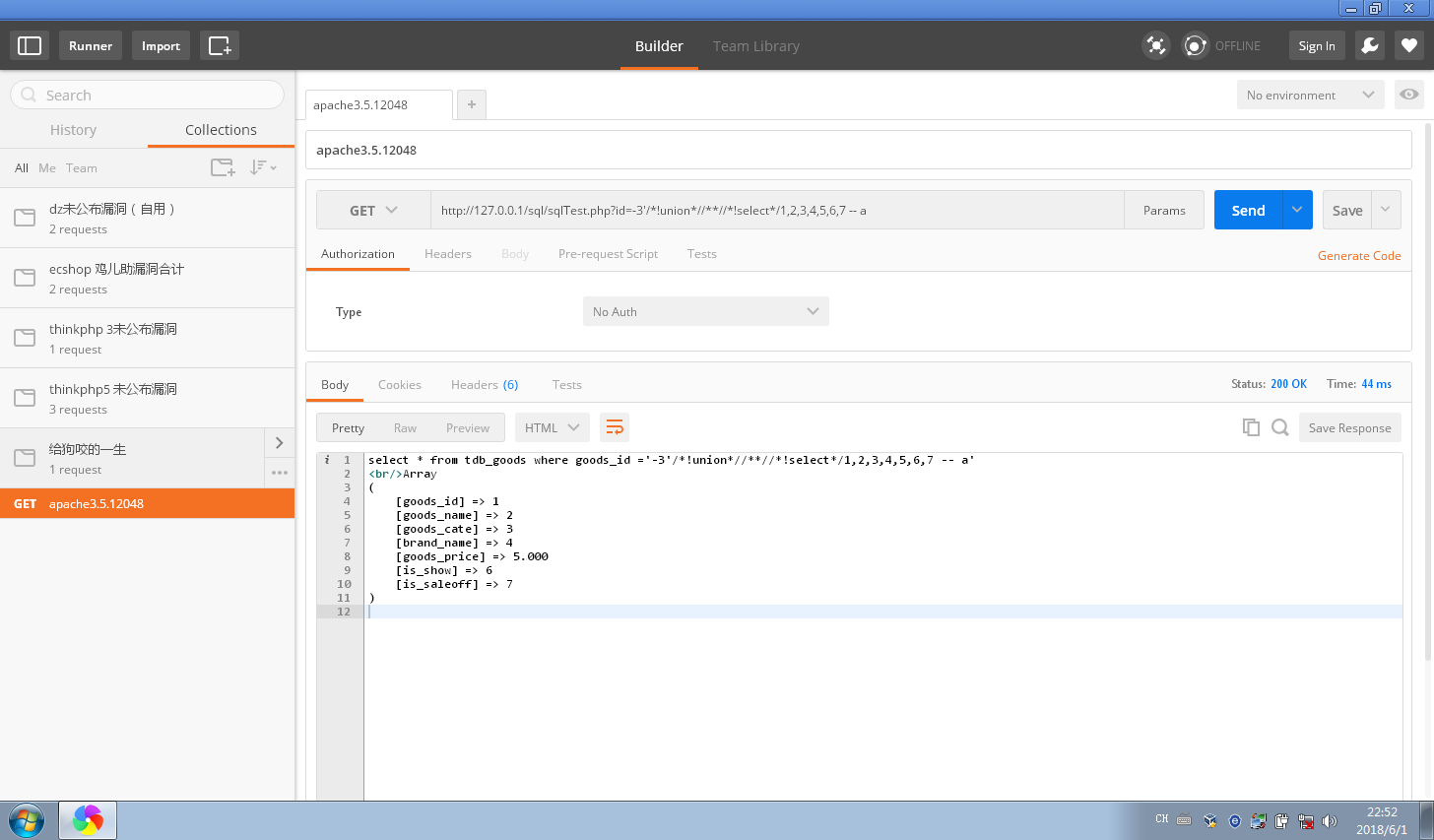Copy response to clipboard icon
The height and width of the screenshot is (840, 1434).
tap(1251, 427)
